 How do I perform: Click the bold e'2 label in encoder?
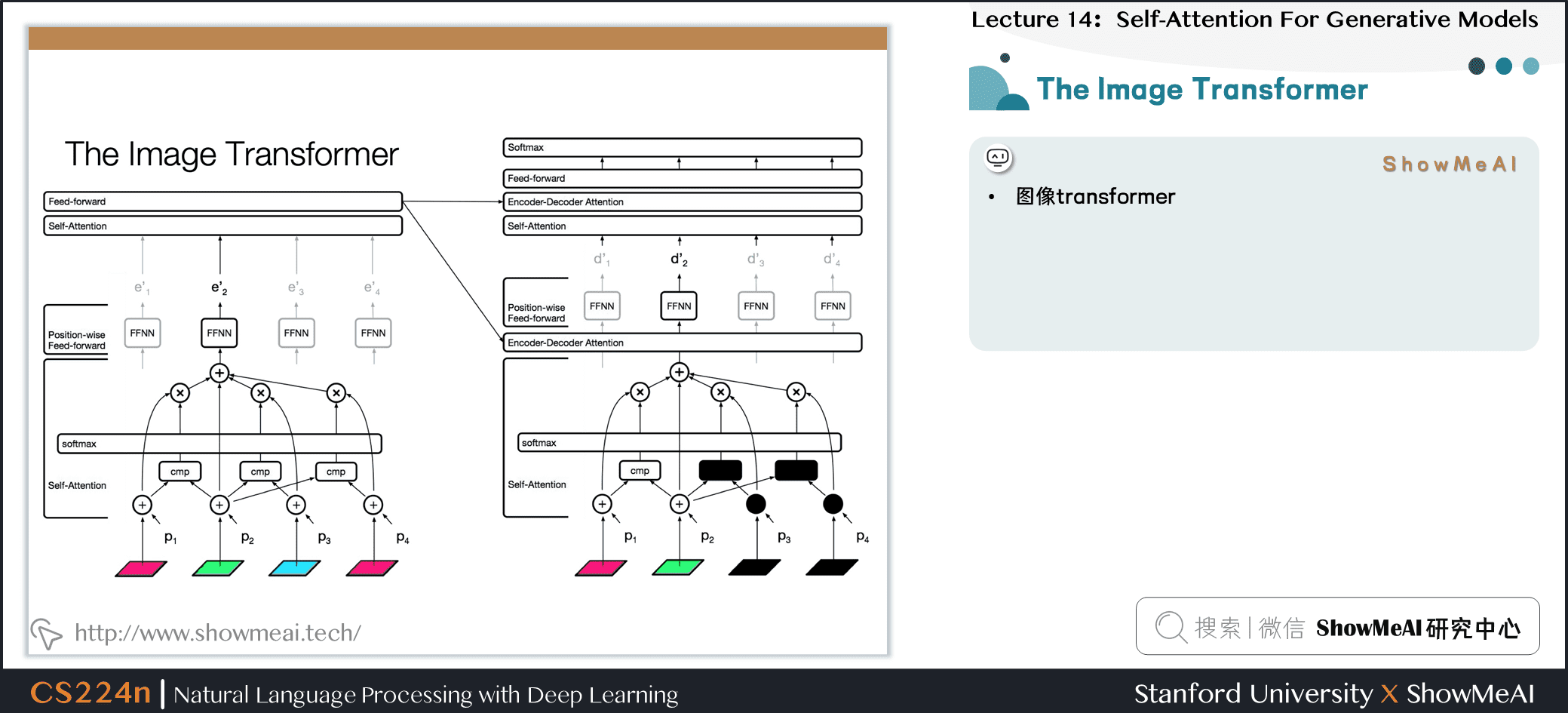[219, 288]
